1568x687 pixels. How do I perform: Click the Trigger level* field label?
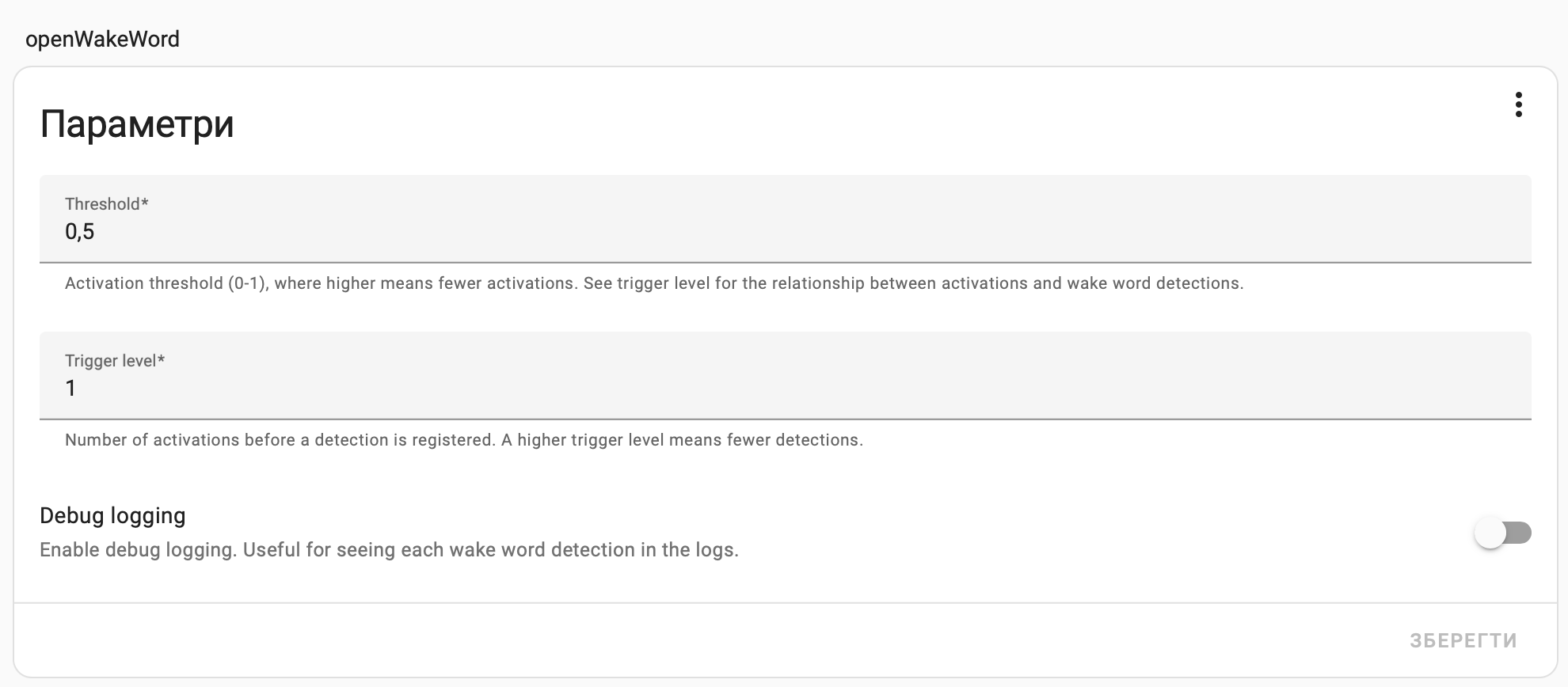(x=115, y=361)
